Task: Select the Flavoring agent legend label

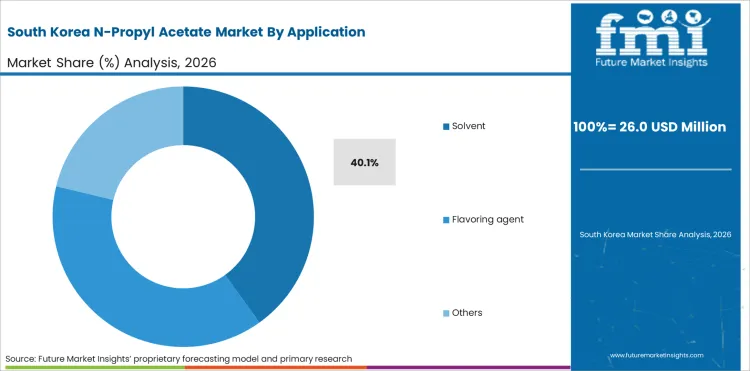Action: pyautogui.click(x=487, y=219)
